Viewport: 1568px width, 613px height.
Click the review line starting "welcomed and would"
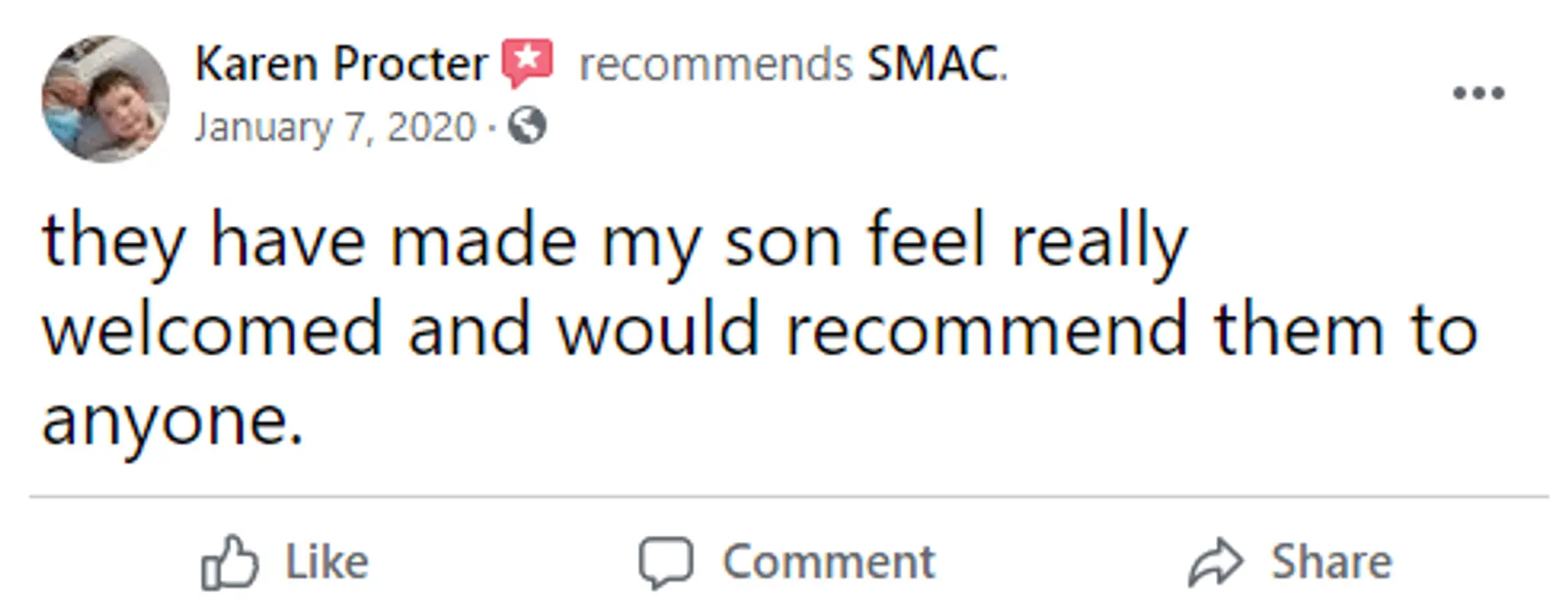[758, 331]
